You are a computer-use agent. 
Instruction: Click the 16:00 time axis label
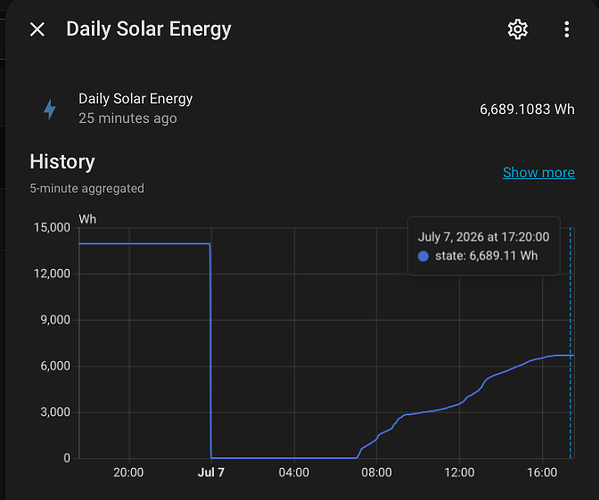542,472
